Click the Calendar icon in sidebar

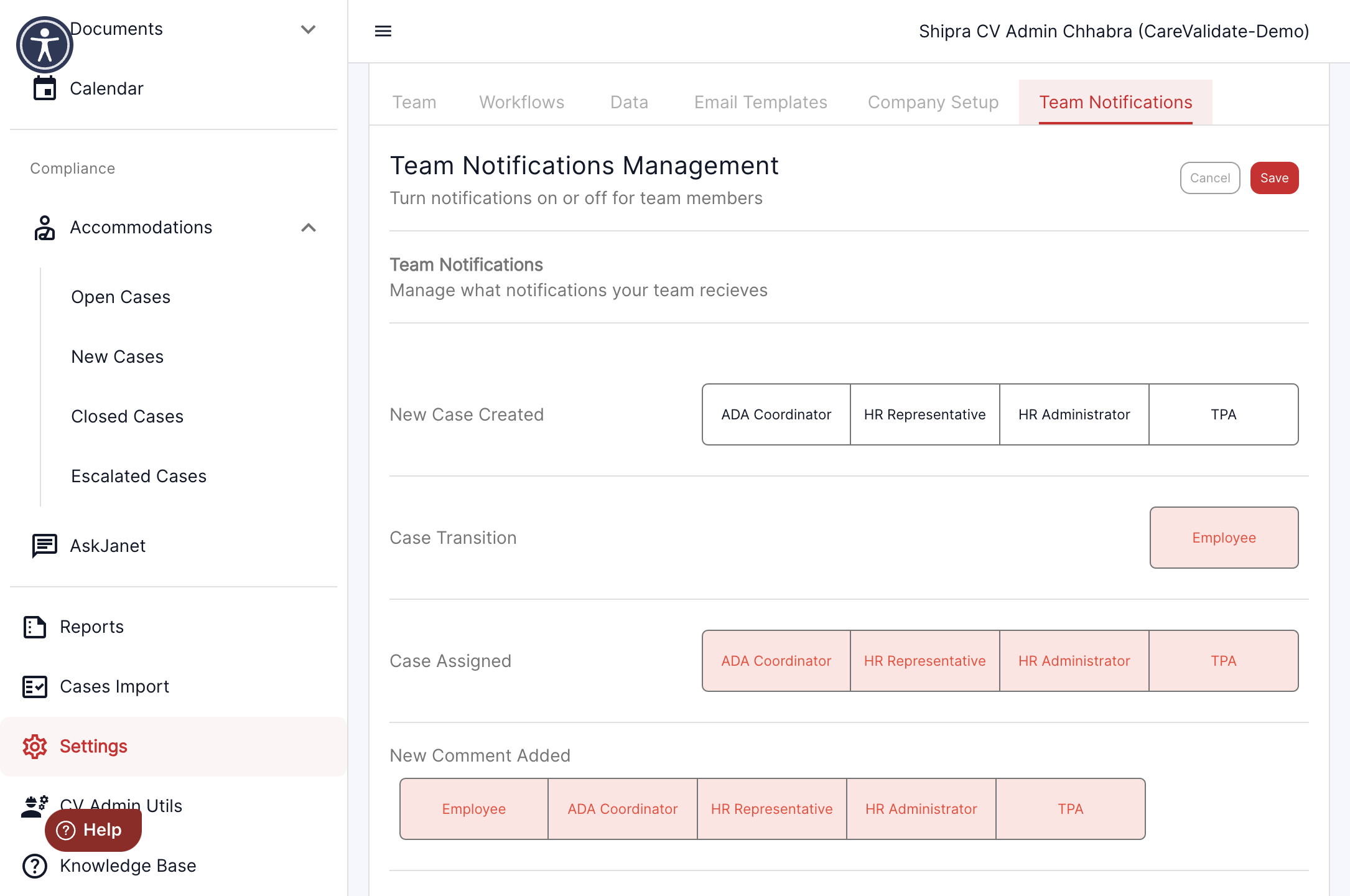click(45, 88)
